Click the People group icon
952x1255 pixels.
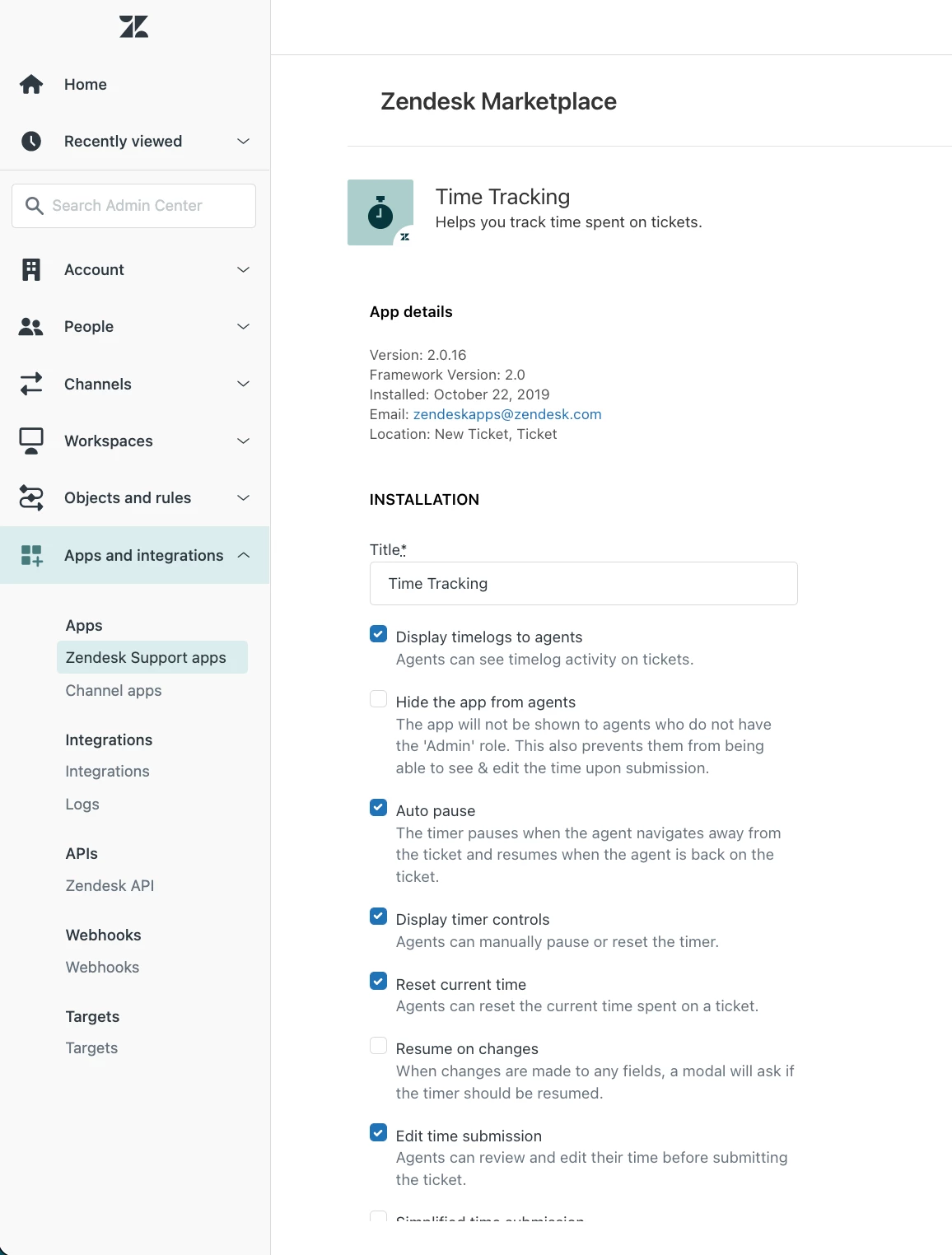coord(31,327)
